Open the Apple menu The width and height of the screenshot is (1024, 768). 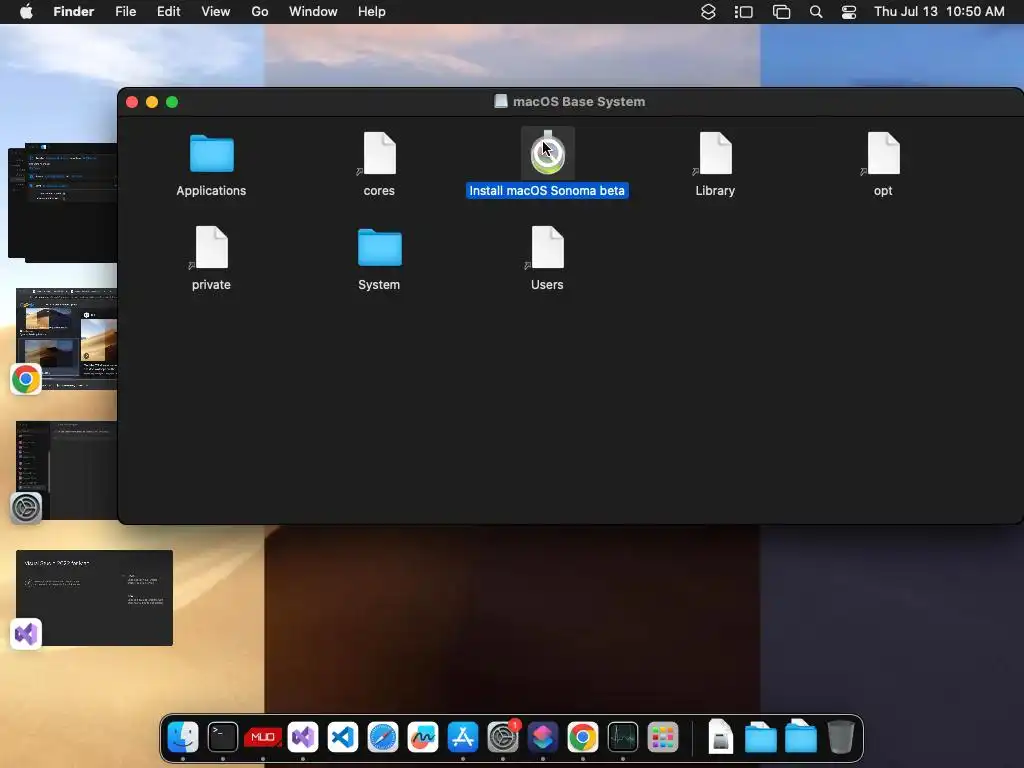[26, 11]
